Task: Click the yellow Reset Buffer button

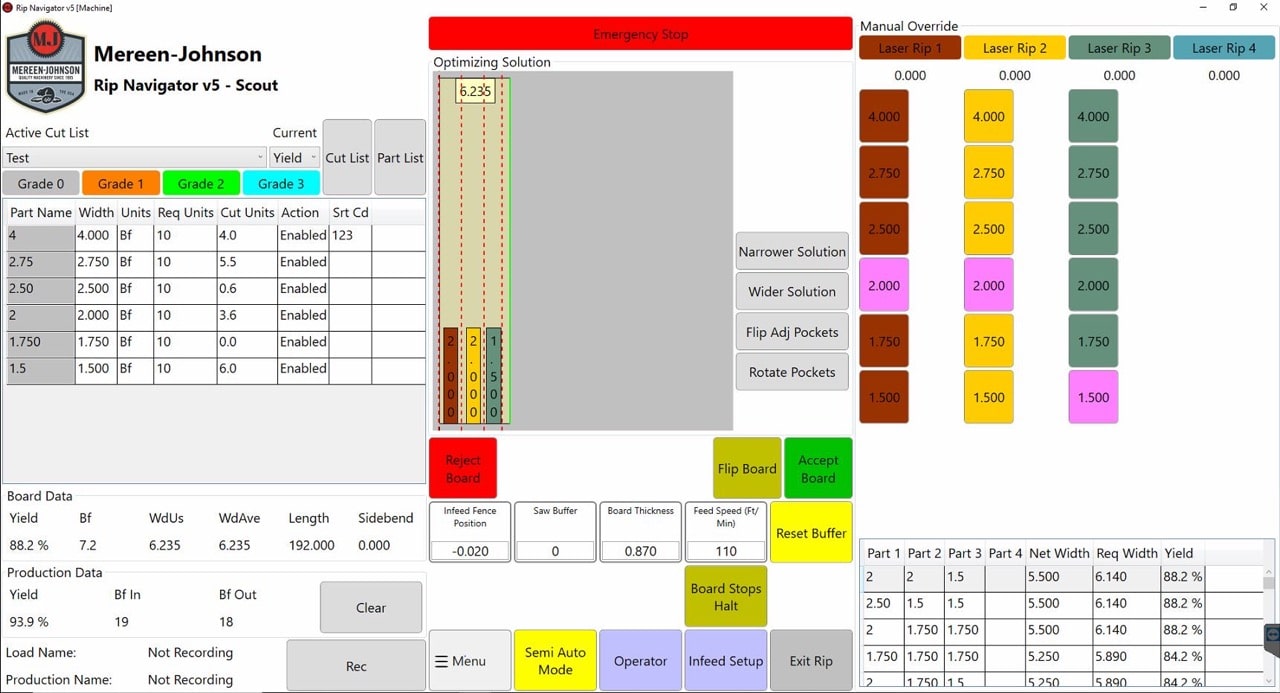Action: [811, 533]
